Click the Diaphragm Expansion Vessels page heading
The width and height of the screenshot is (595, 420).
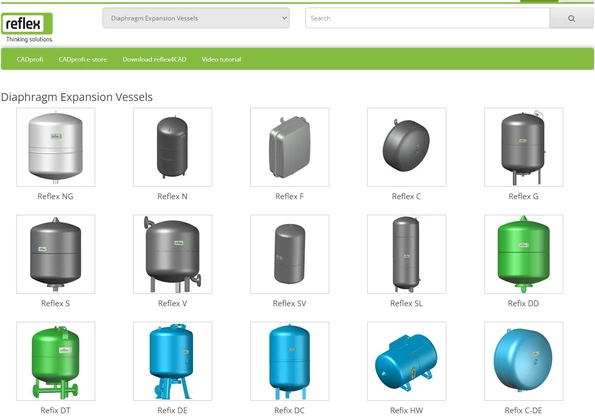77,97
